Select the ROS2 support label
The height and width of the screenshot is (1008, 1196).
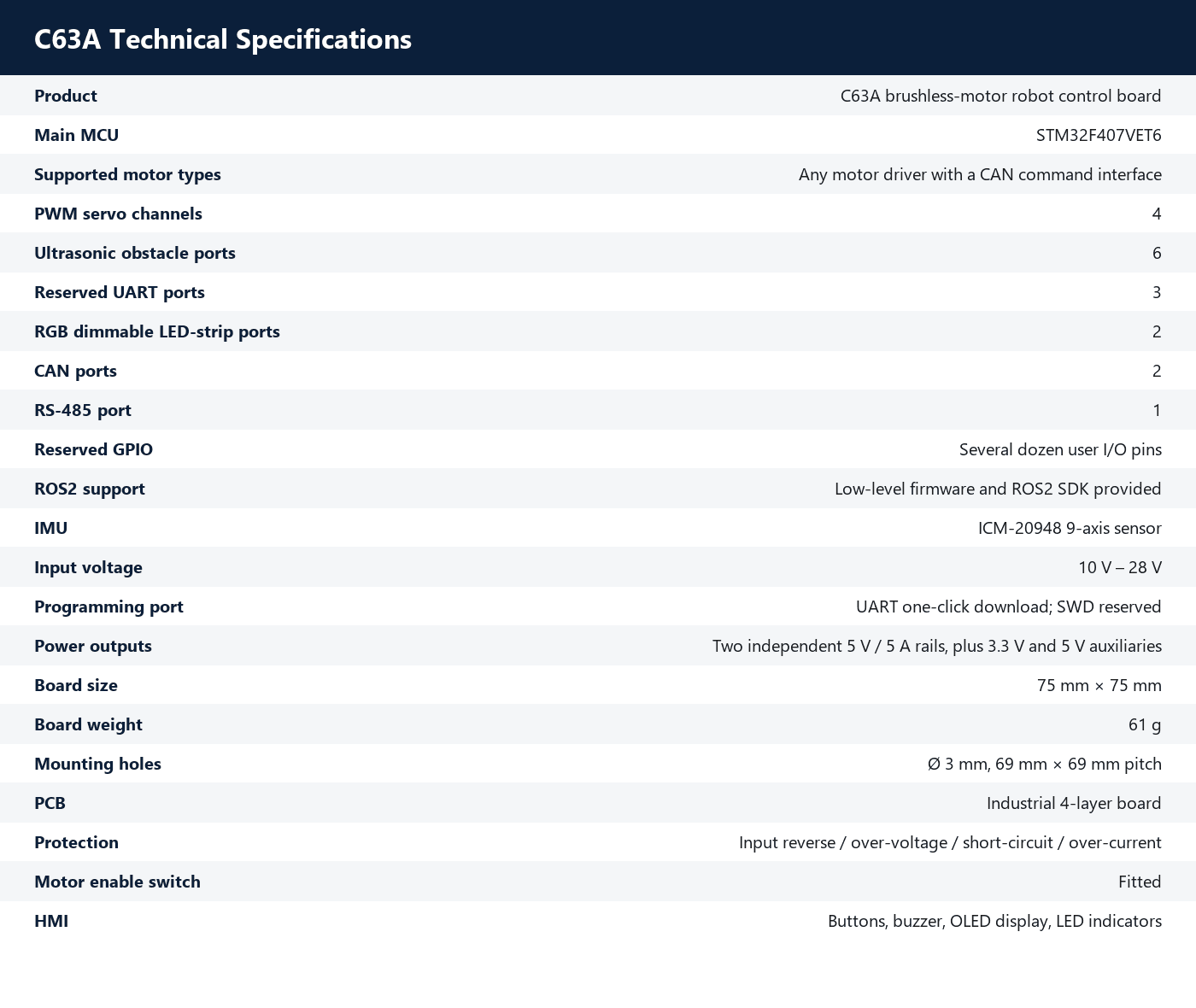[90, 489]
